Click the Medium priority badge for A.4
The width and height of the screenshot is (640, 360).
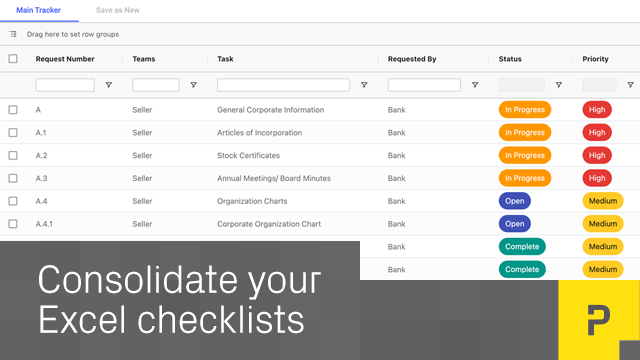pyautogui.click(x=603, y=201)
